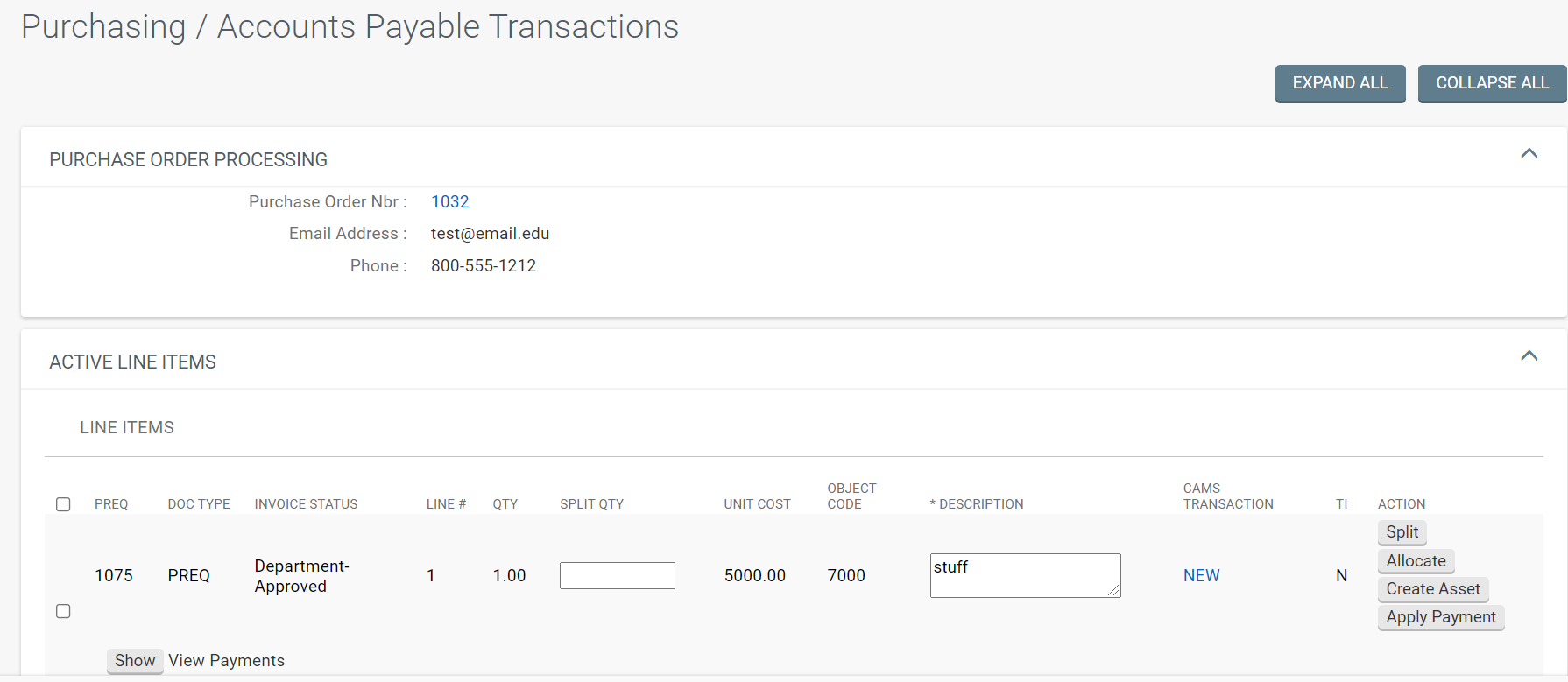This screenshot has height=682, width=1568.
Task: Click the COLLAPSE ALL button
Action: pos(1492,83)
